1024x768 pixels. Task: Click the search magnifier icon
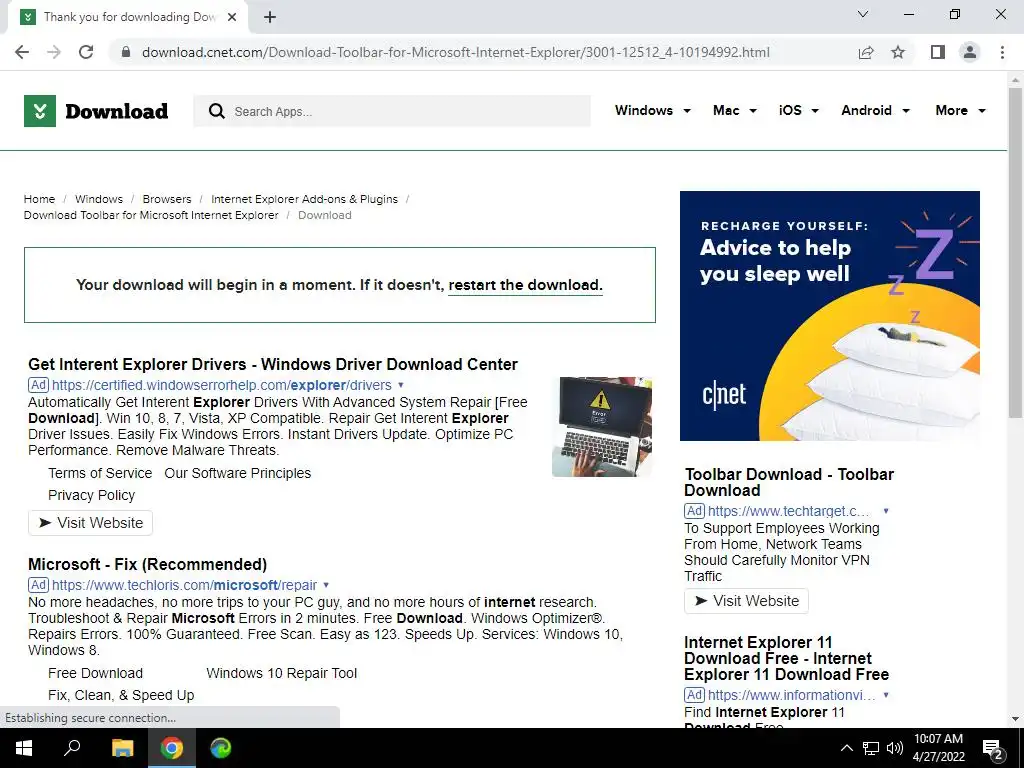point(217,111)
